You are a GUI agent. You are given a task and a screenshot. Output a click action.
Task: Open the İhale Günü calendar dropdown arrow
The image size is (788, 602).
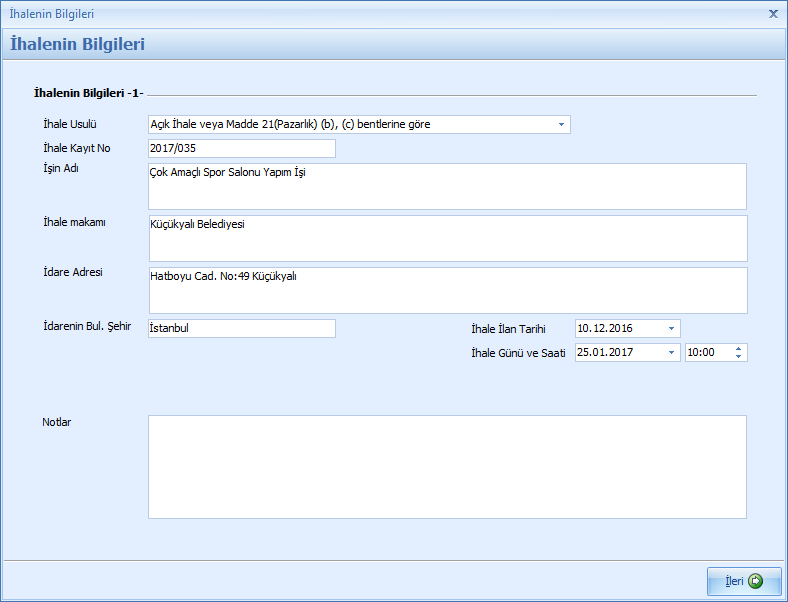pyautogui.click(x=671, y=353)
